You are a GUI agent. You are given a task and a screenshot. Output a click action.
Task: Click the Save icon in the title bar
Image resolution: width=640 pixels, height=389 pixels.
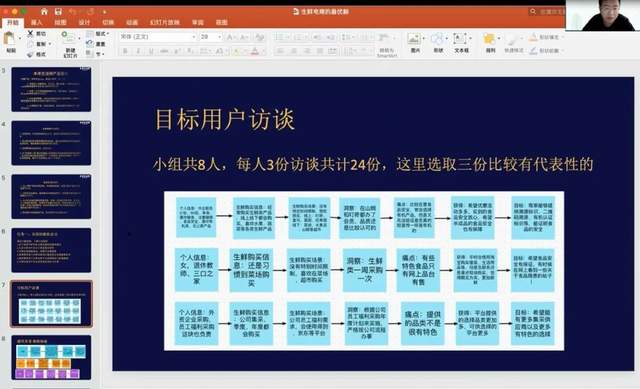(x=58, y=11)
